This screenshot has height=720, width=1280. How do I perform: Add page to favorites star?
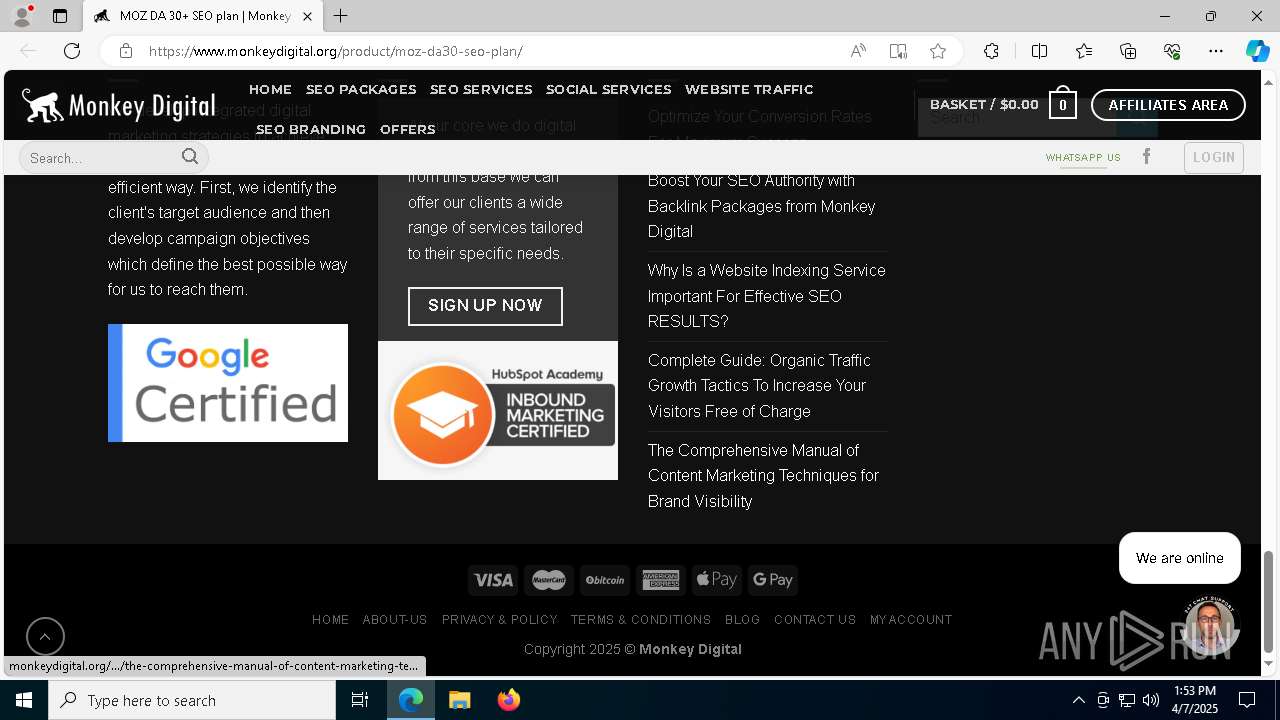[938, 51]
